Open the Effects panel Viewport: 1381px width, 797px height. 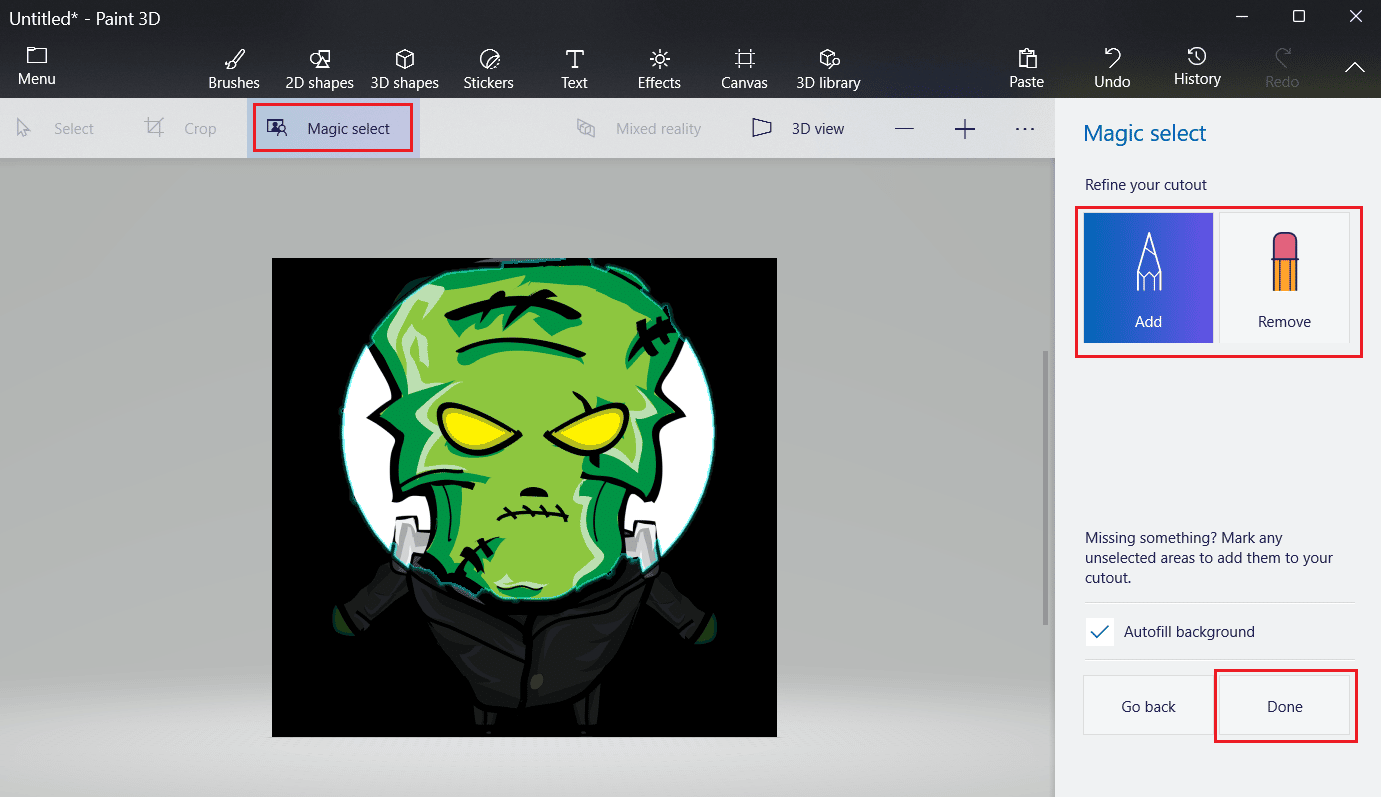coord(659,68)
